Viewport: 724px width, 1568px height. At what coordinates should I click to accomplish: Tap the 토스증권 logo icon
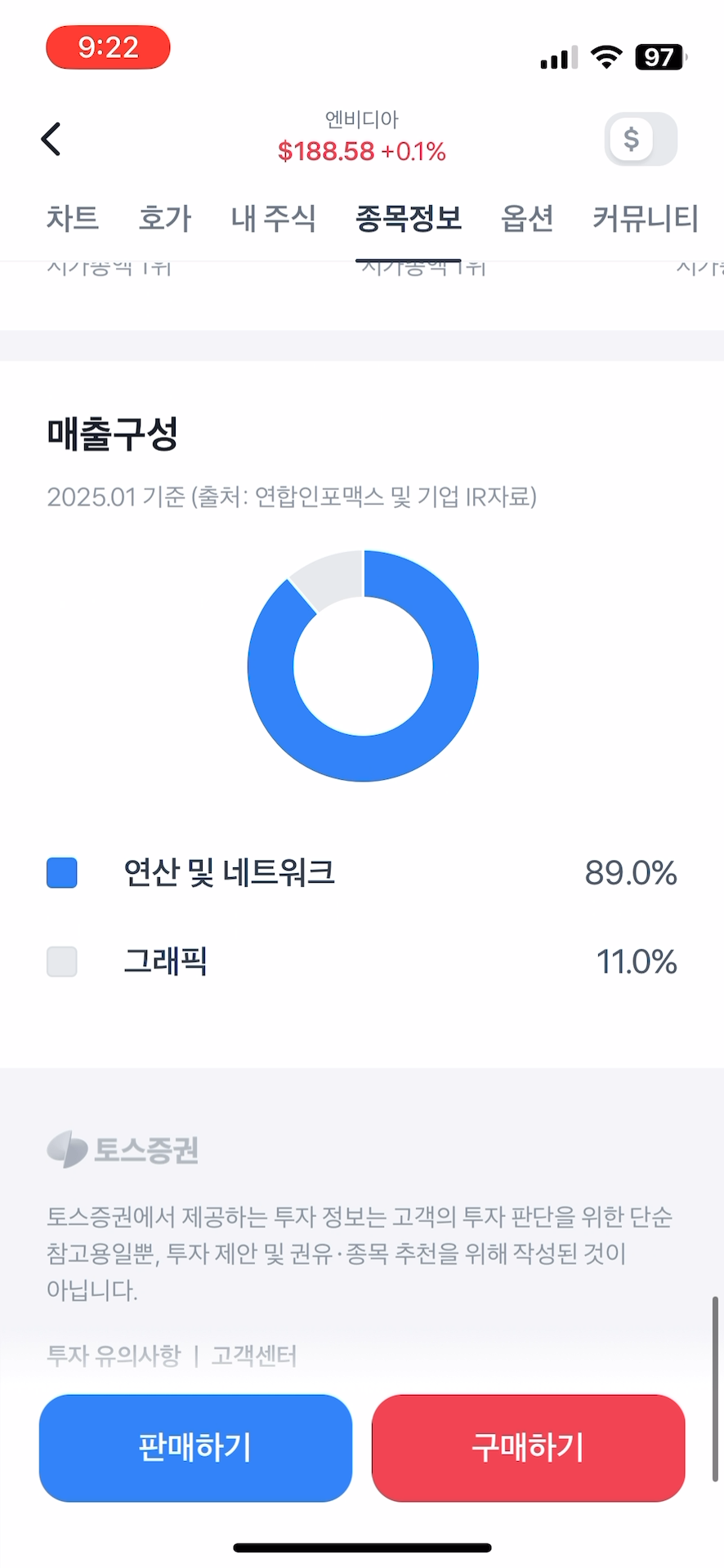click(67, 1149)
